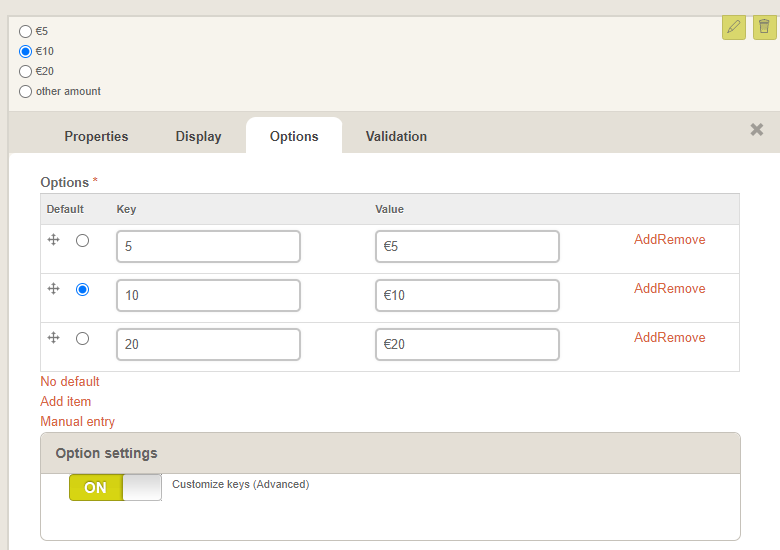This screenshot has height=550, width=780.
Task: Grab the move handle for key 10 row
Action: click(x=54, y=289)
